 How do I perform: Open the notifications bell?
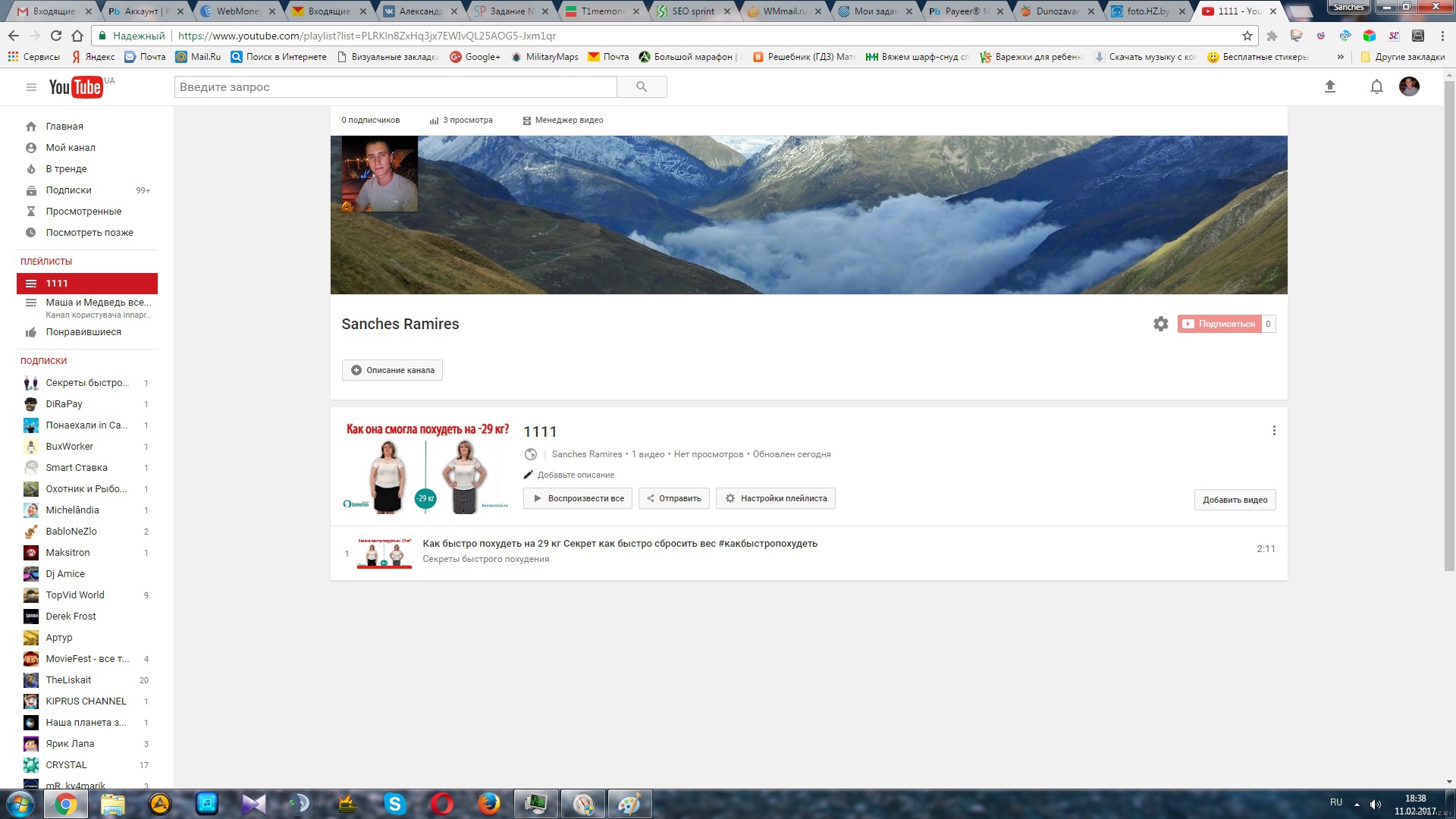tap(1376, 87)
